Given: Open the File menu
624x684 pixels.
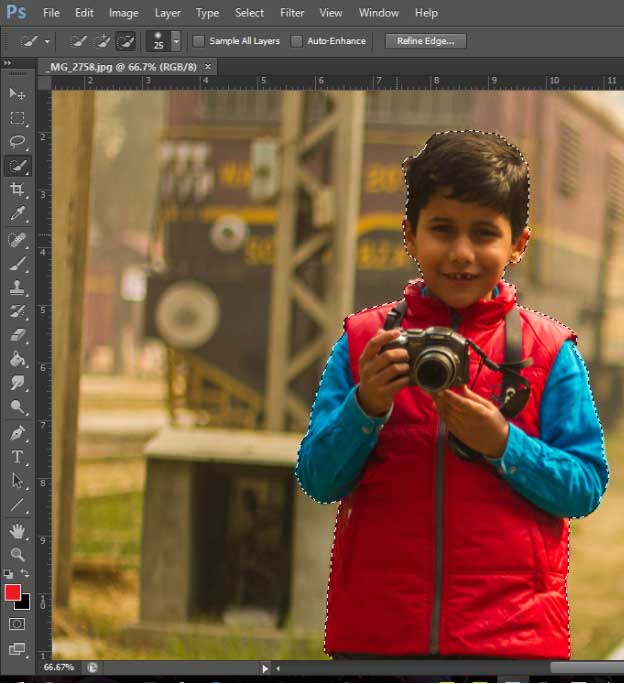Looking at the screenshot, I should [51, 13].
